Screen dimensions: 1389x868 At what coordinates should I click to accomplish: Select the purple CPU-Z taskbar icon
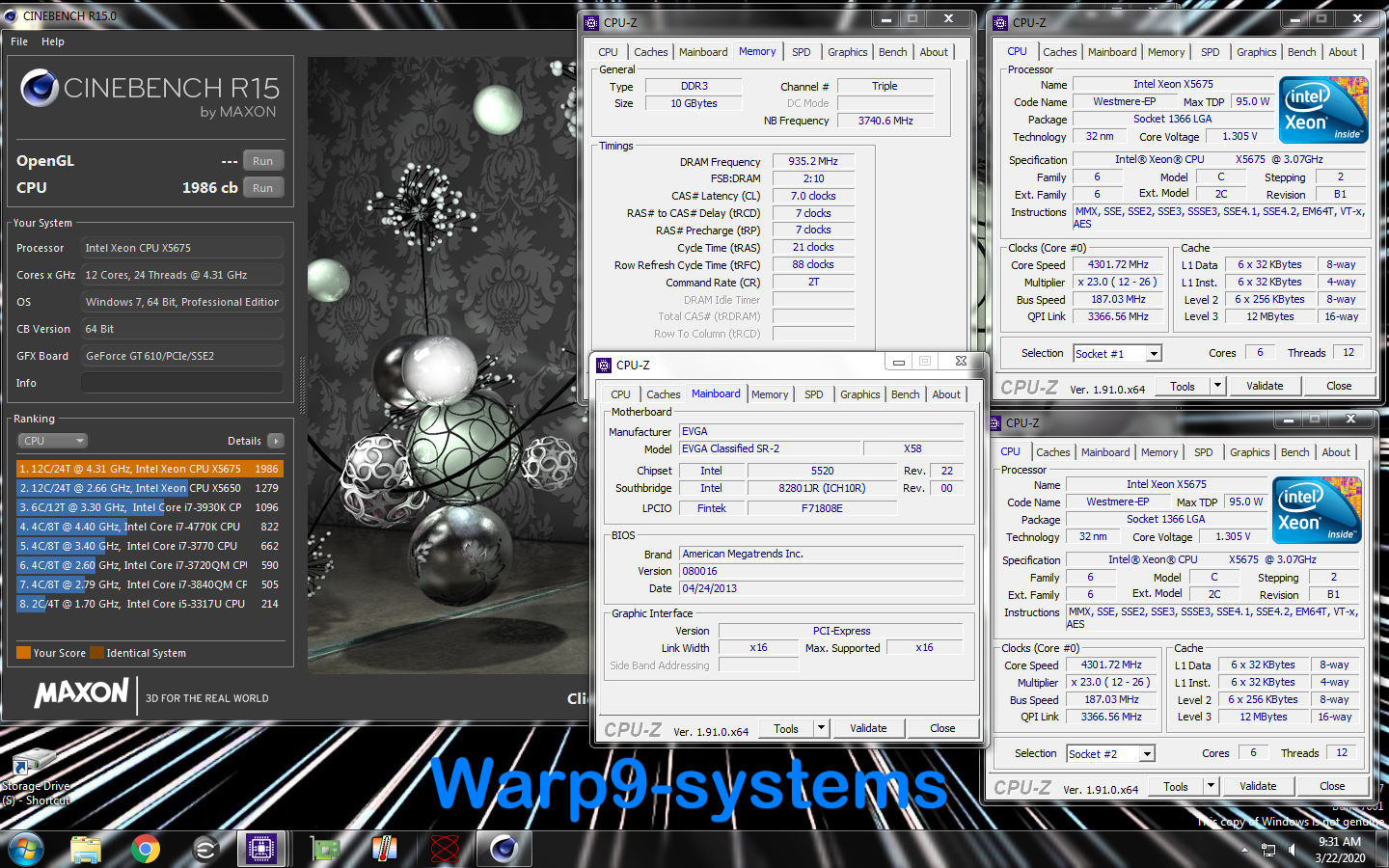pyautogui.click(x=261, y=849)
